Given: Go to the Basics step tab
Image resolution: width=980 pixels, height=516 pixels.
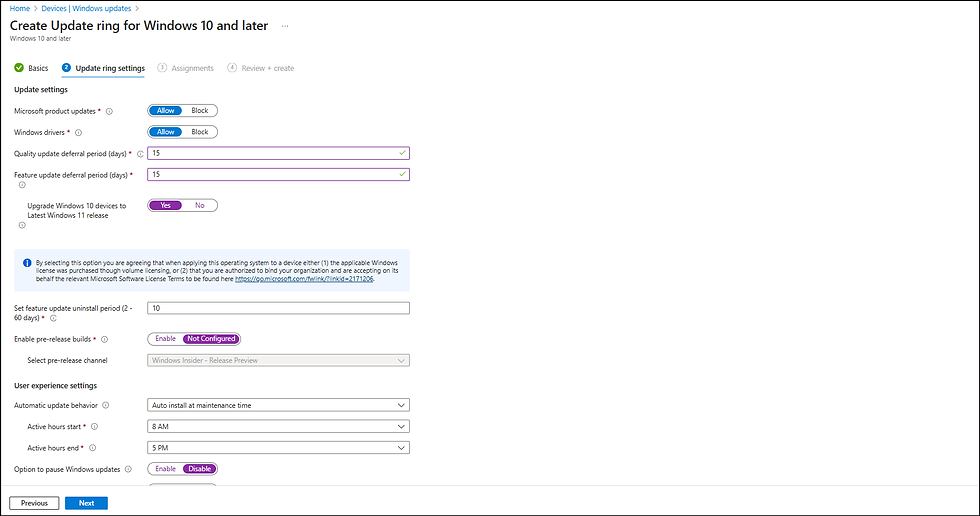Looking at the screenshot, I should pyautogui.click(x=31, y=68).
